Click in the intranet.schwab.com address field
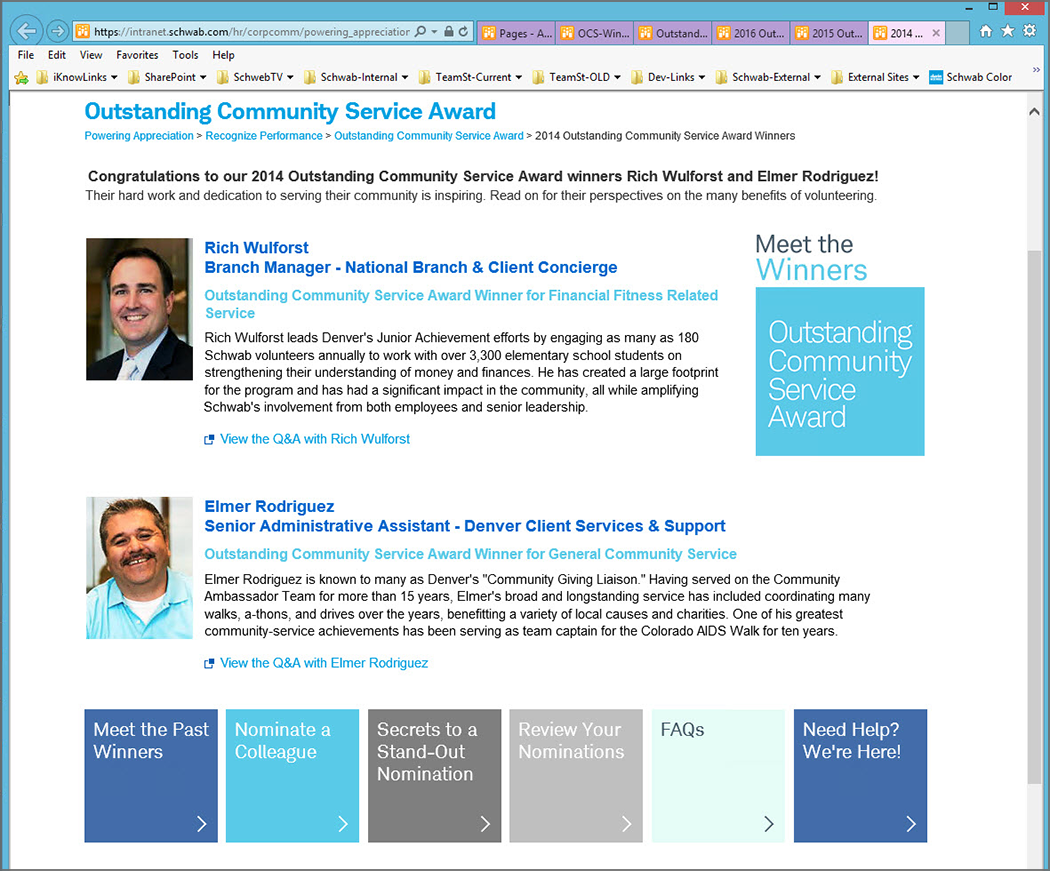Viewport: 1050px width, 871px height. point(251,31)
